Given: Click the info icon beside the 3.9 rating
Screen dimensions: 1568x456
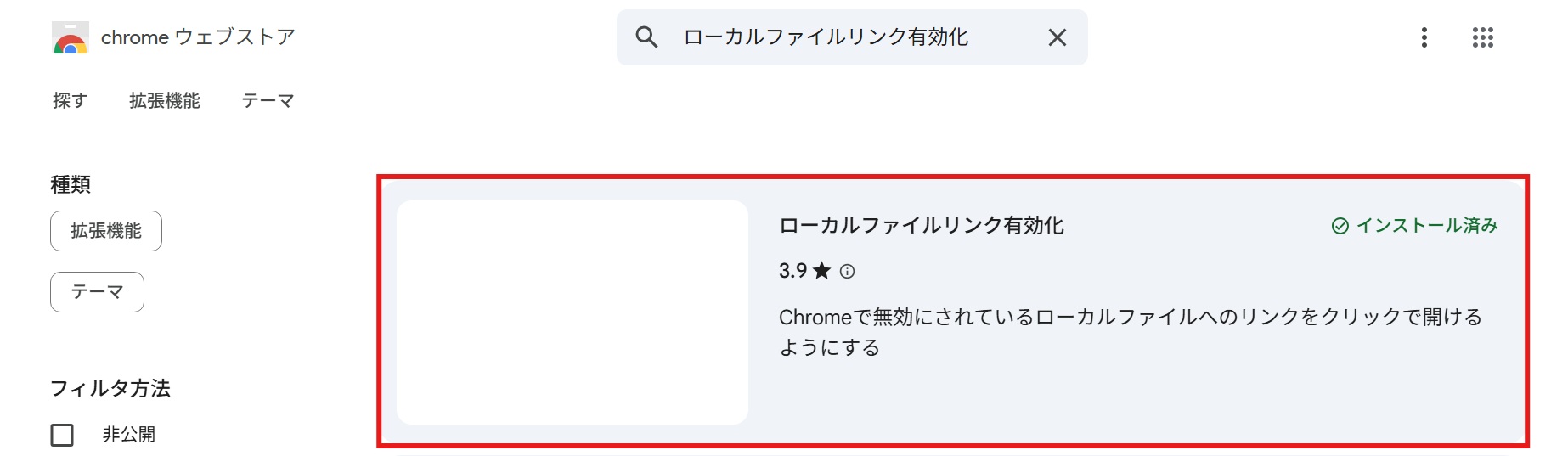Looking at the screenshot, I should pyautogui.click(x=847, y=272).
